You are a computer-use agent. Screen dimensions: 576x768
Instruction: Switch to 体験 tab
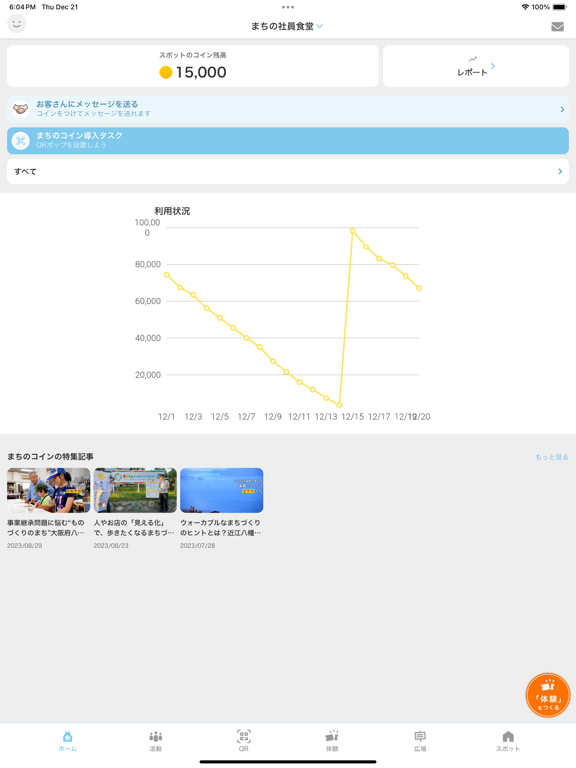pos(332,741)
